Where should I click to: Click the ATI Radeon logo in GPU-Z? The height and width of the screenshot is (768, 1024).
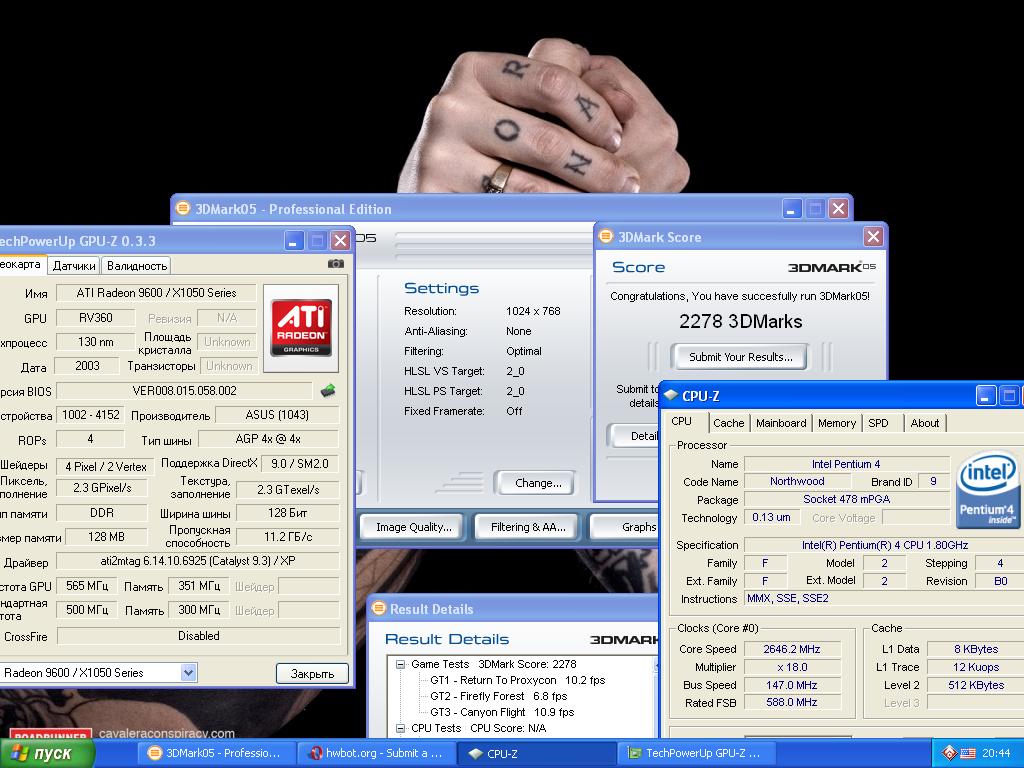301,328
